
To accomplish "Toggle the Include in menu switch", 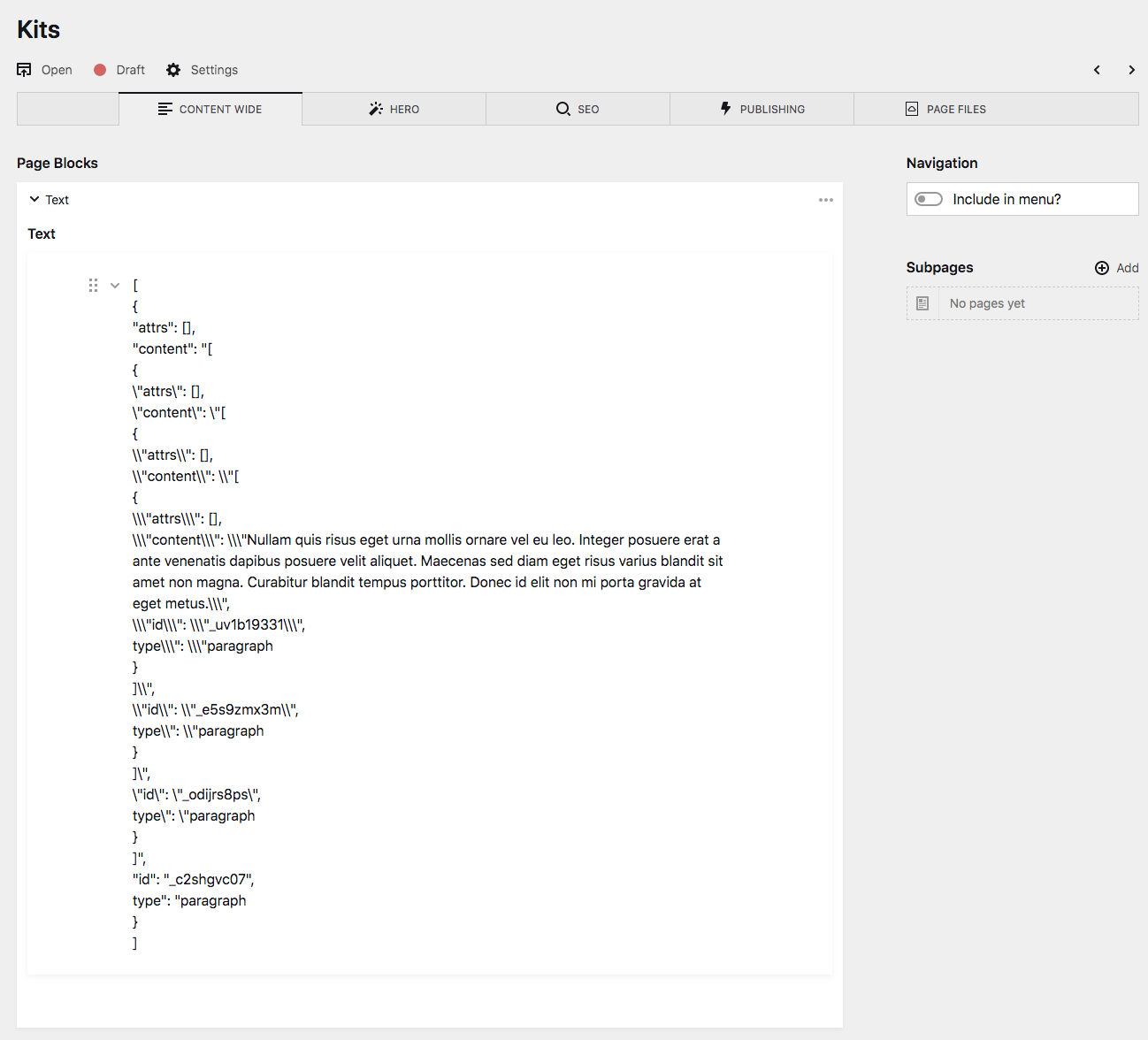I will (x=928, y=199).
